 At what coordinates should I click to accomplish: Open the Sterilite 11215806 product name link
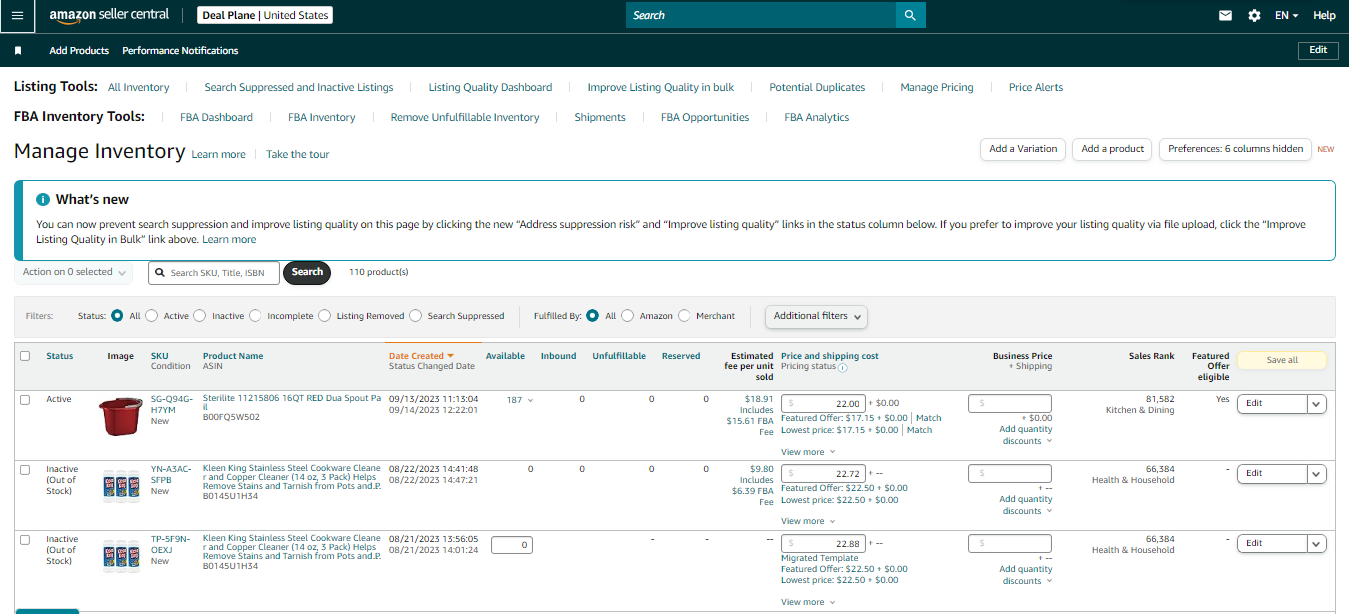[x=292, y=403]
